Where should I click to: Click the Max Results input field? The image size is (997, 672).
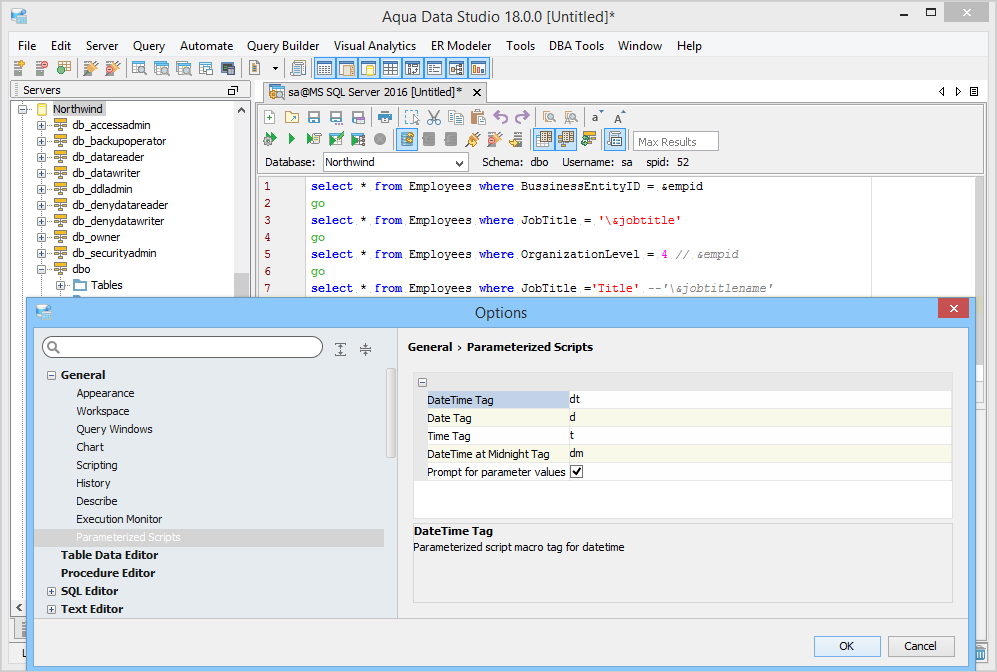[x=676, y=142]
